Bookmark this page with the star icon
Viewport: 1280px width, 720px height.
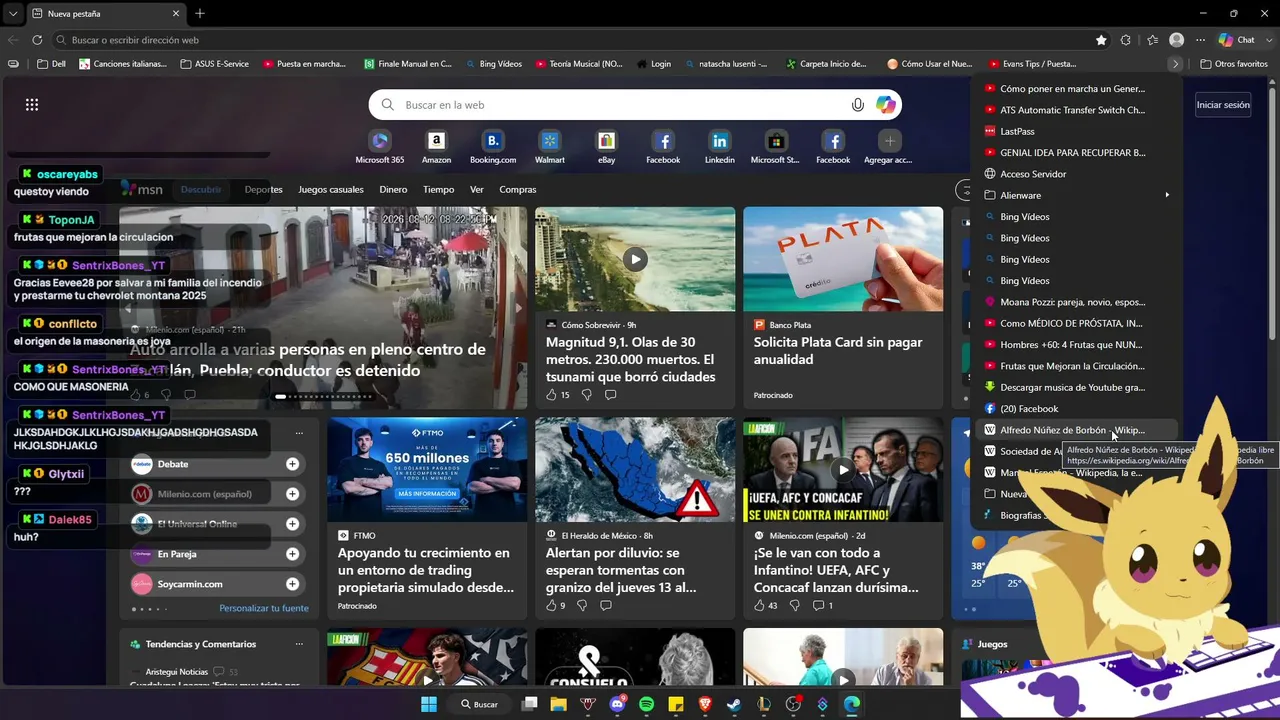pyautogui.click(x=1101, y=40)
